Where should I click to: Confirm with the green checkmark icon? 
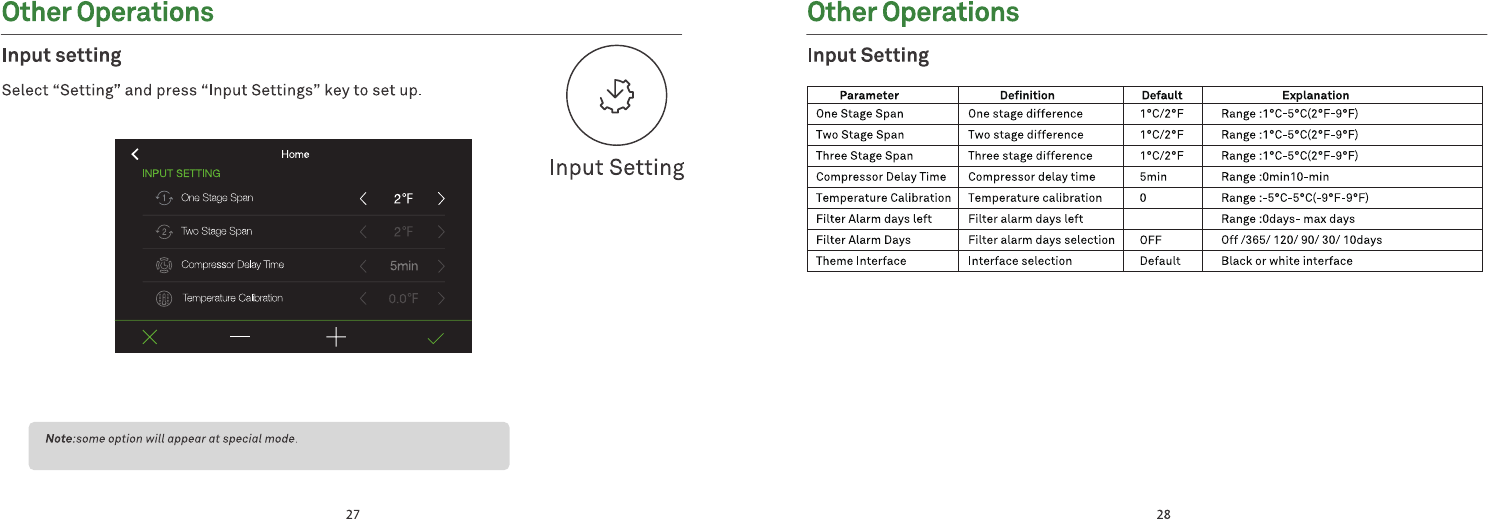pyautogui.click(x=436, y=338)
